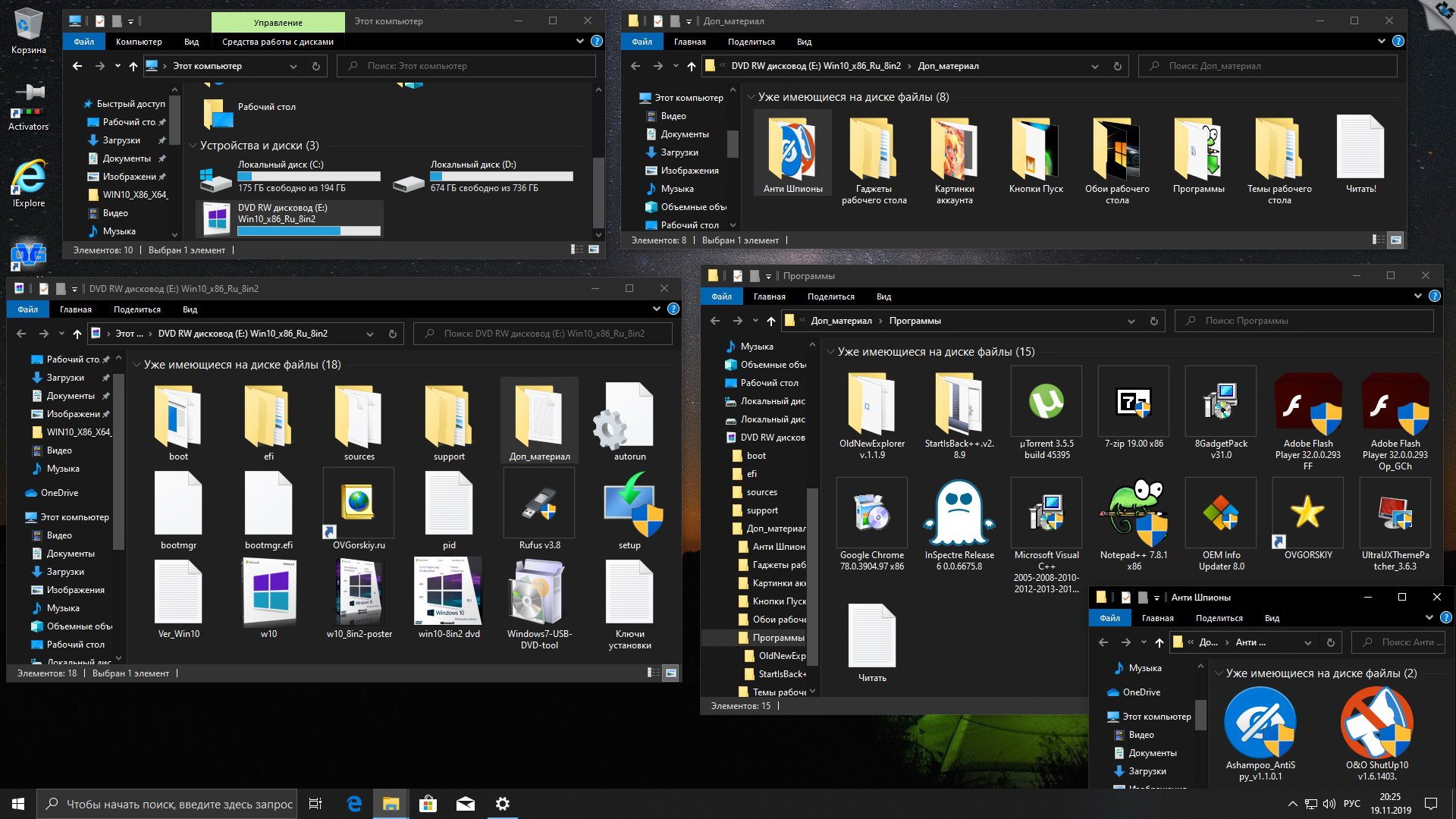Select the 8GadgetPack v31.0 icon
Image resolution: width=1456 pixels, height=819 pixels.
pyautogui.click(x=1221, y=402)
